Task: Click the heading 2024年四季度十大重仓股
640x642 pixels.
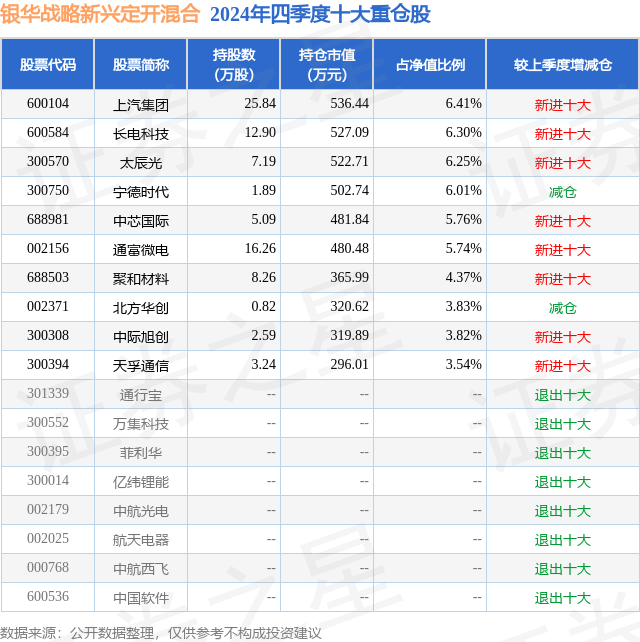Action: pyautogui.click(x=320, y=14)
